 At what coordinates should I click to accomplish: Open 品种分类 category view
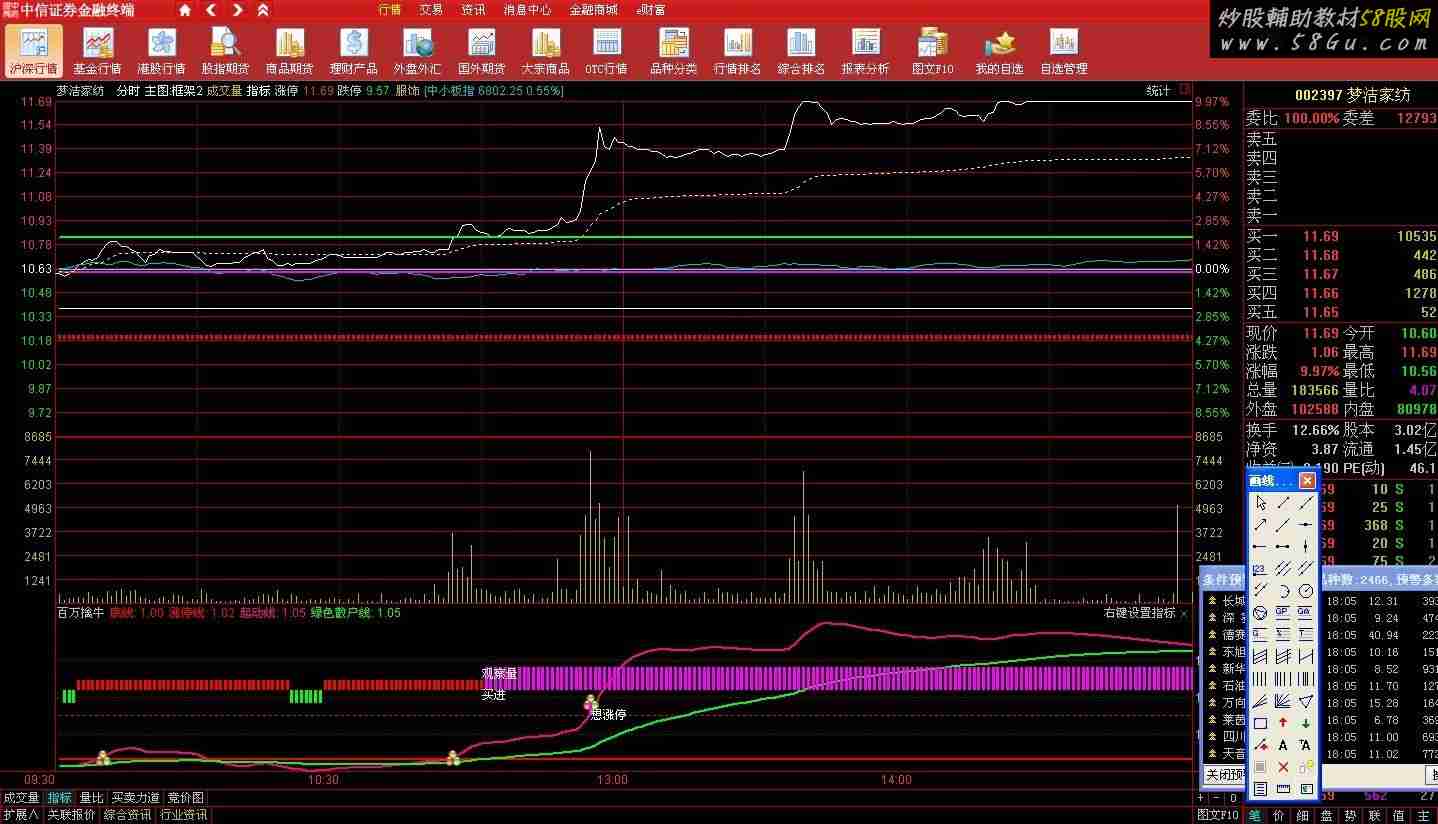pyautogui.click(x=673, y=51)
